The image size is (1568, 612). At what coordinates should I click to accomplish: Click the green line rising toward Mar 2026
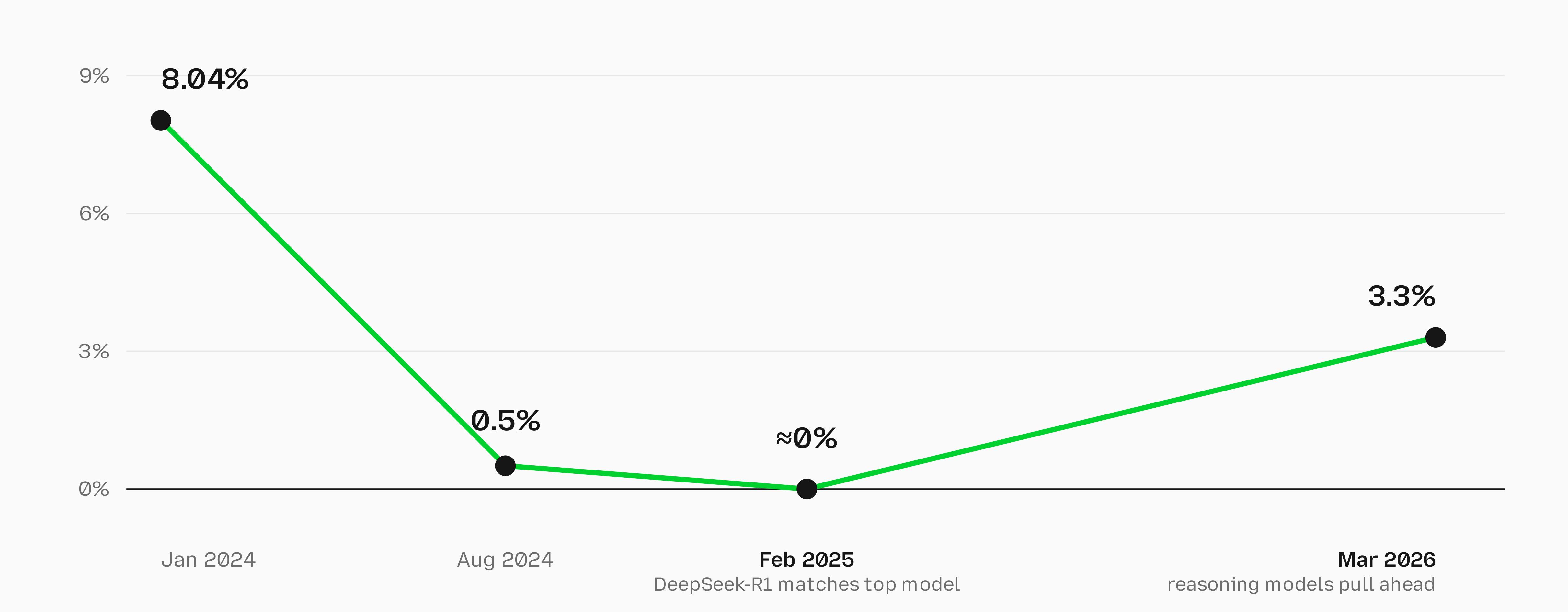pos(1121,413)
